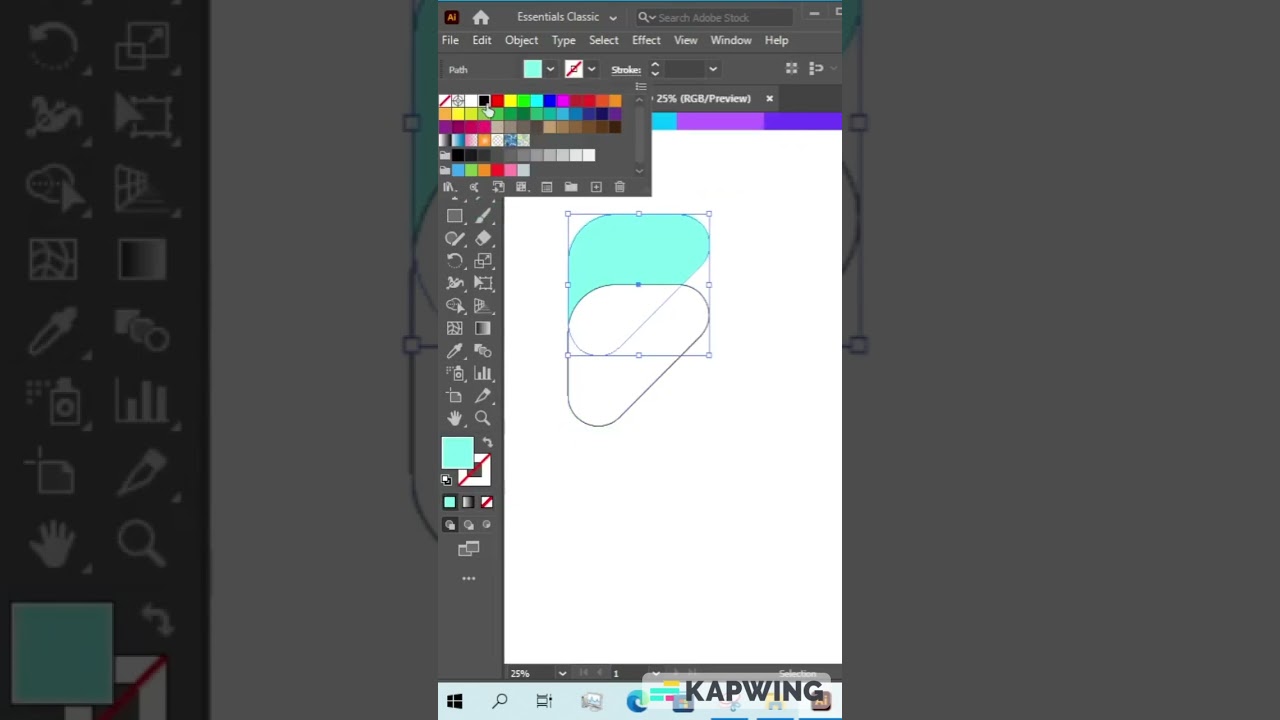This screenshot has height=720, width=1280.
Task: Open the Swatches panel list menu
Action: (641, 87)
